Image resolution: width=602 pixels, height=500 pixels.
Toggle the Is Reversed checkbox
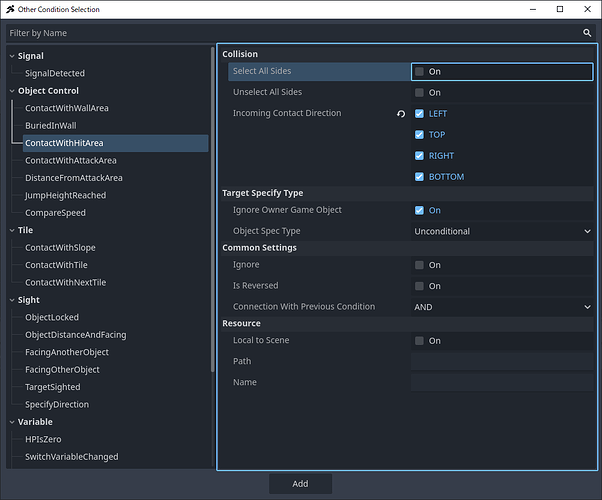point(420,286)
